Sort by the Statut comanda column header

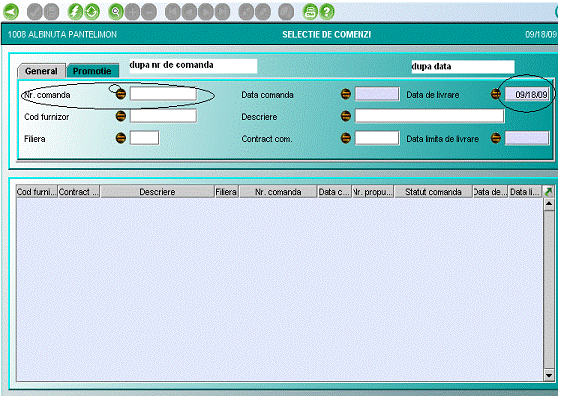pyautogui.click(x=433, y=192)
